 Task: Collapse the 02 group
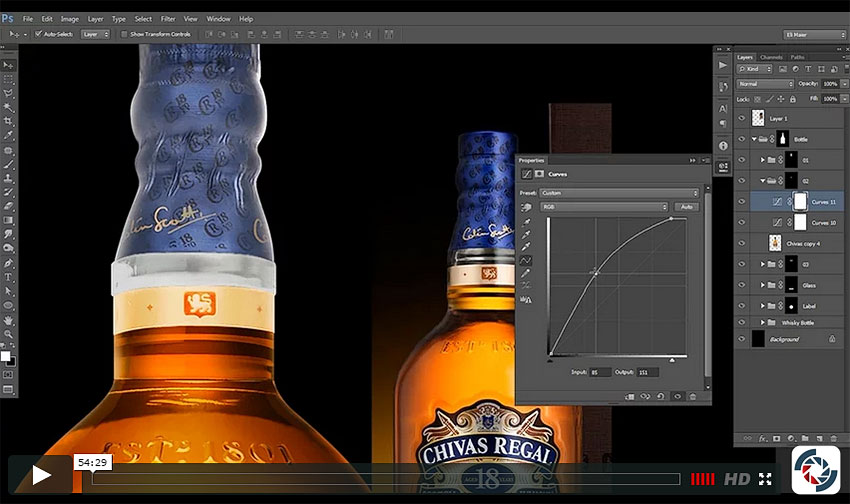[x=763, y=180]
